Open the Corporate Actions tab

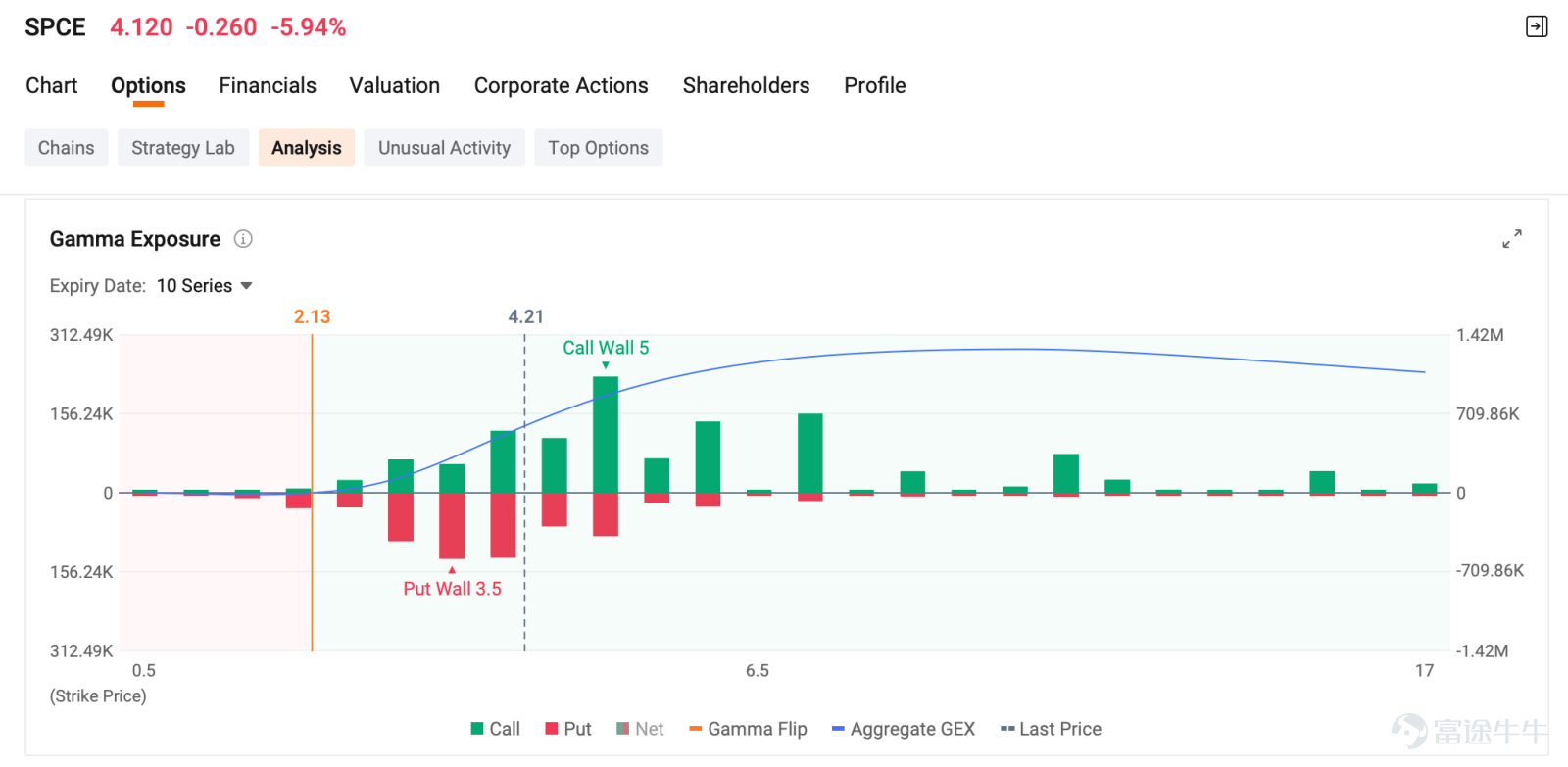click(x=562, y=86)
